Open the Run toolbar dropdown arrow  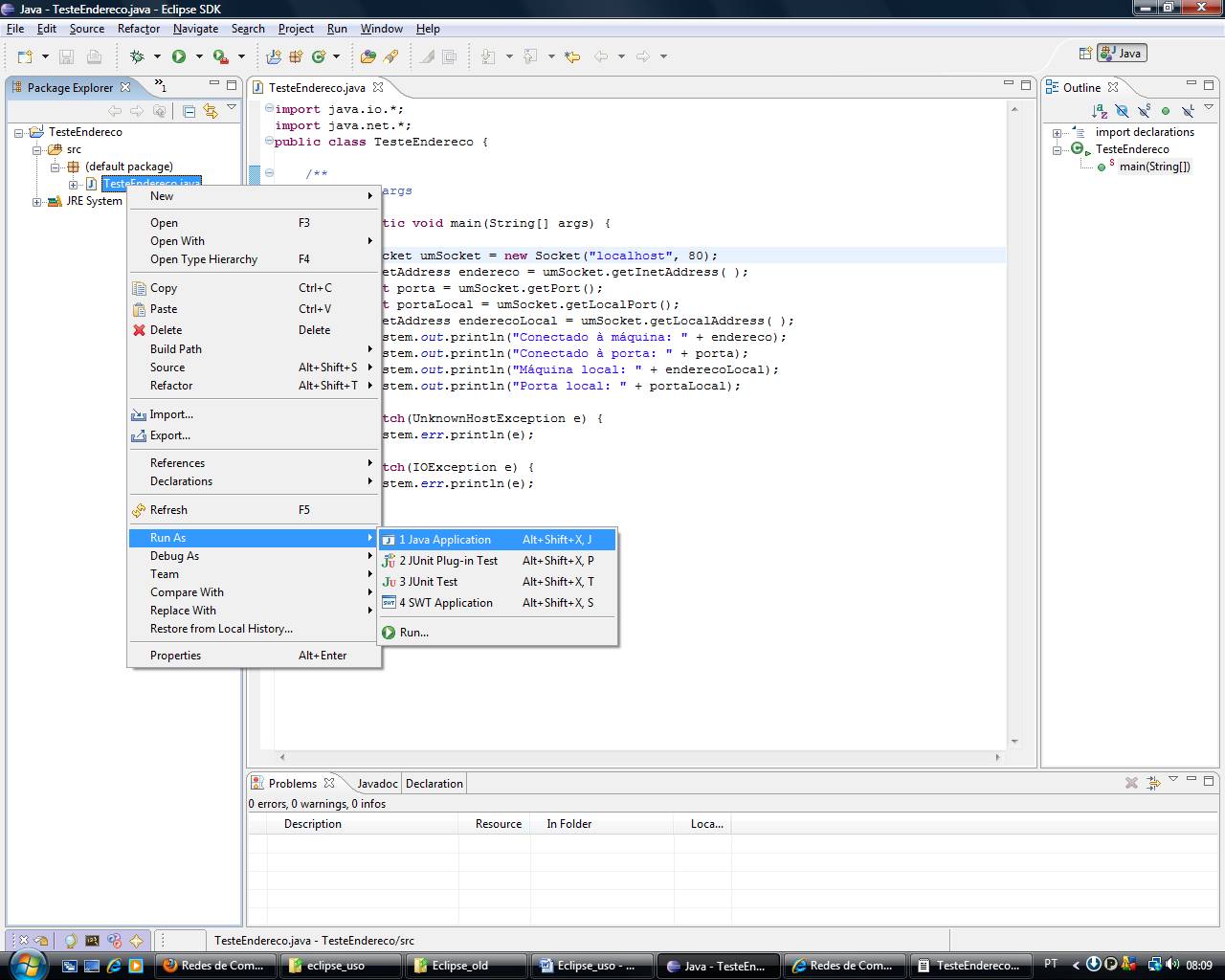coord(199,56)
